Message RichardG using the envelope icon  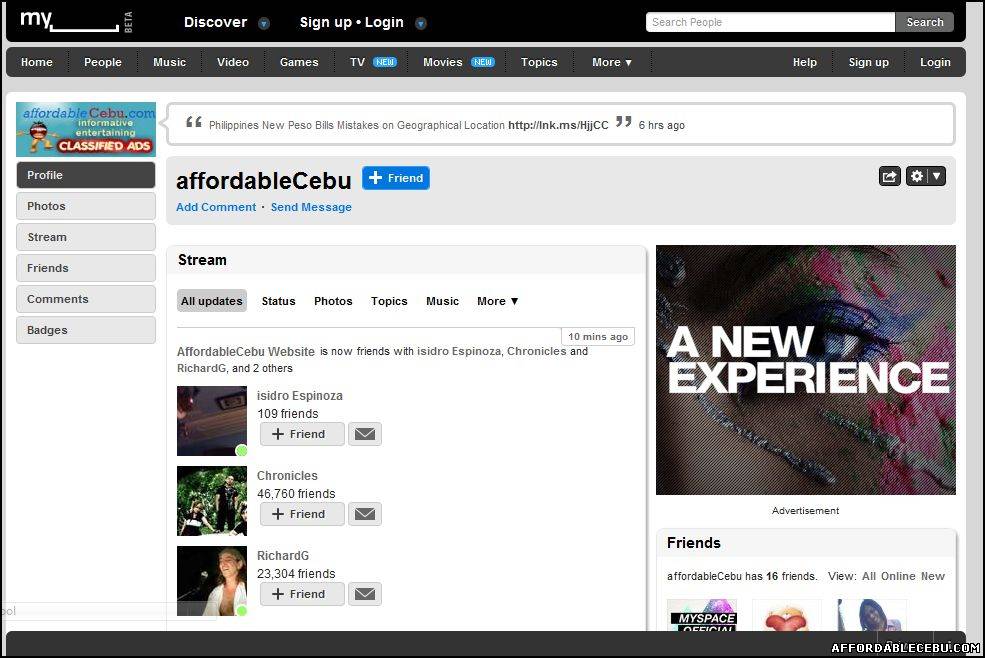pos(365,594)
